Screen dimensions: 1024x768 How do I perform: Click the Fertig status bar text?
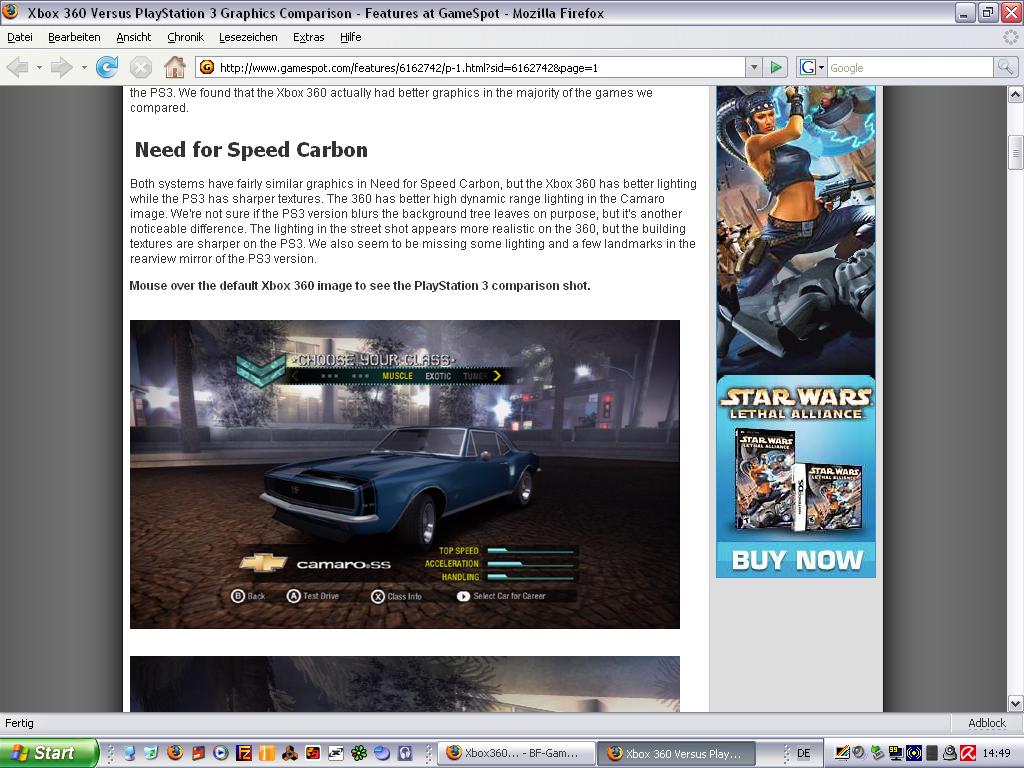click(20, 723)
